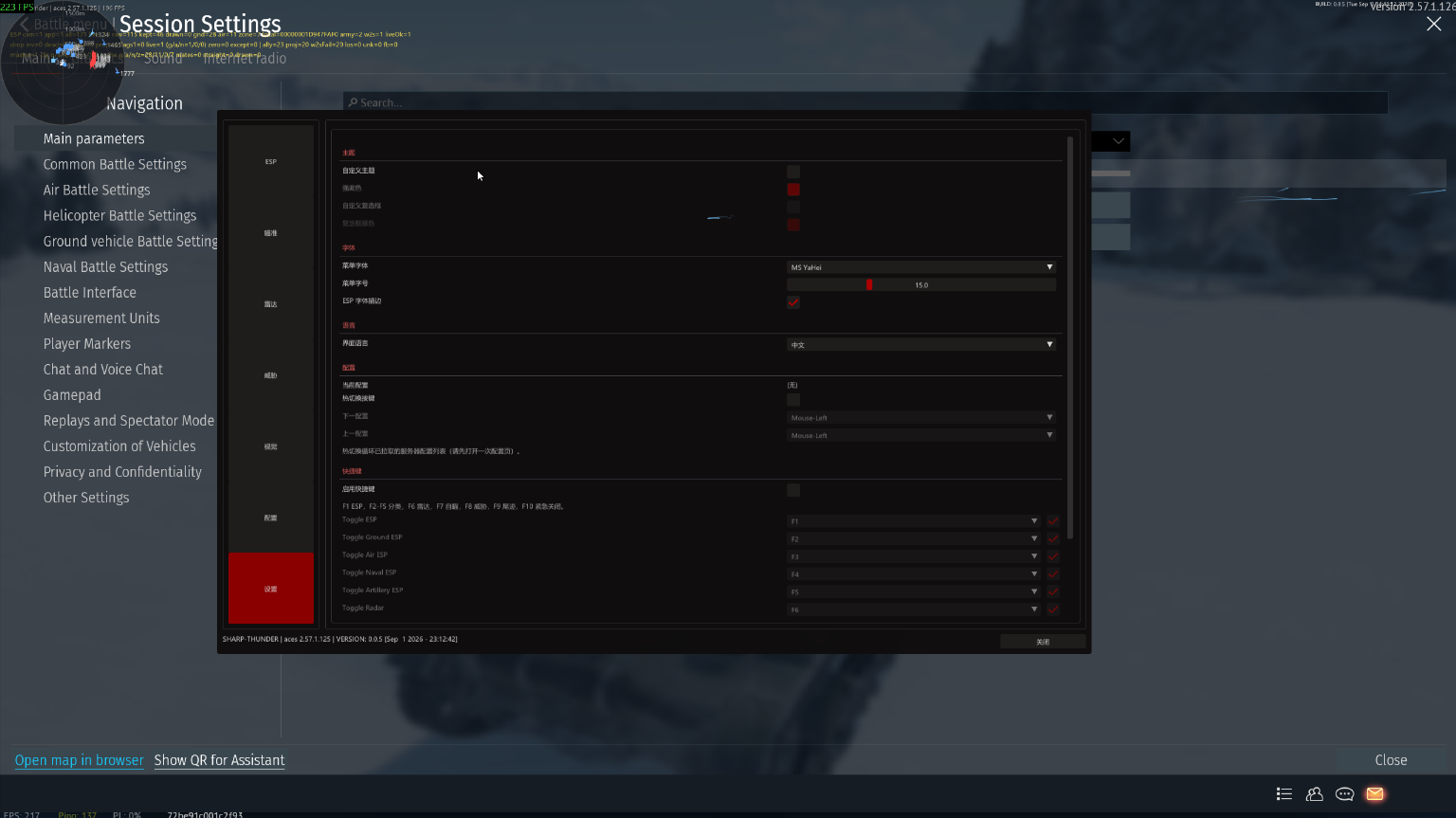Open the mail envelope icon
The height and width of the screenshot is (818, 1456).
(x=1374, y=794)
